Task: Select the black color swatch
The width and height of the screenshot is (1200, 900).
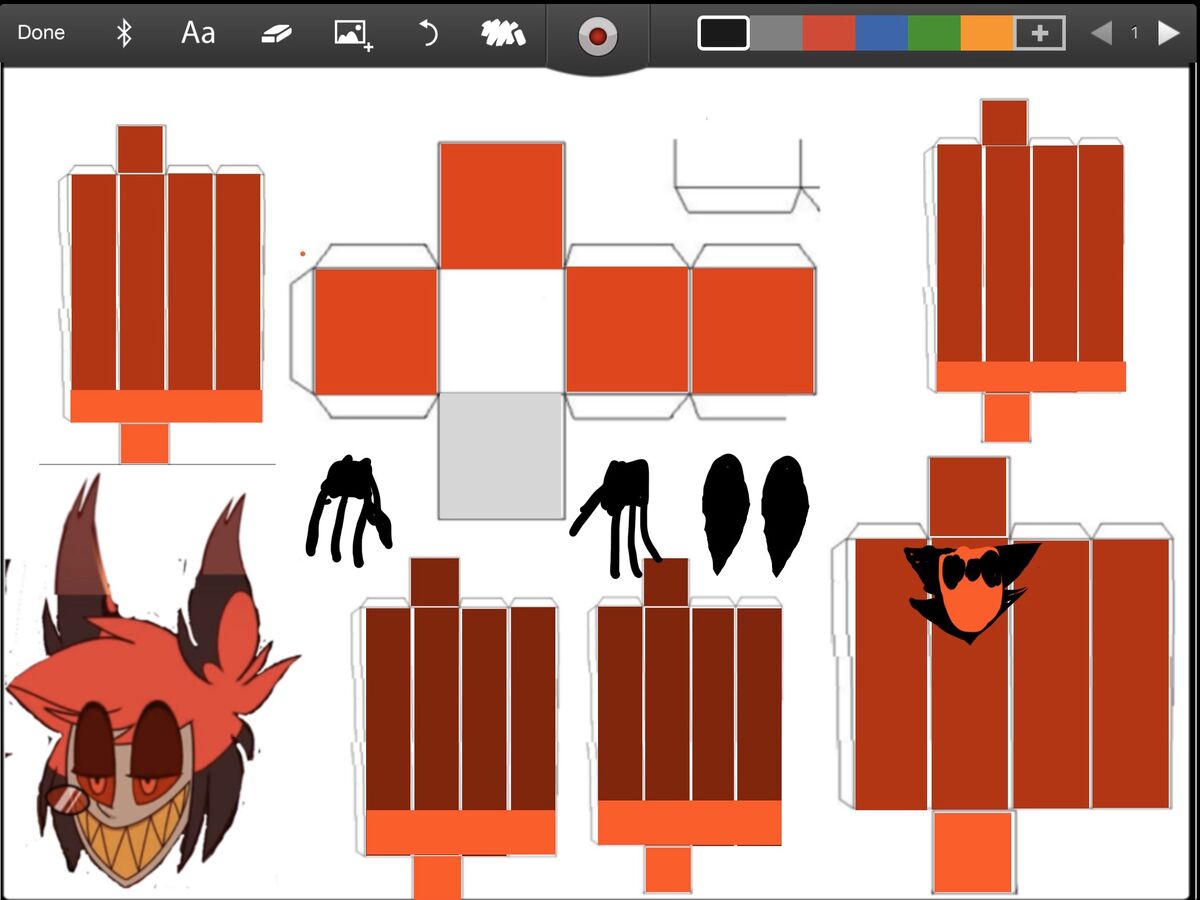Action: point(722,33)
